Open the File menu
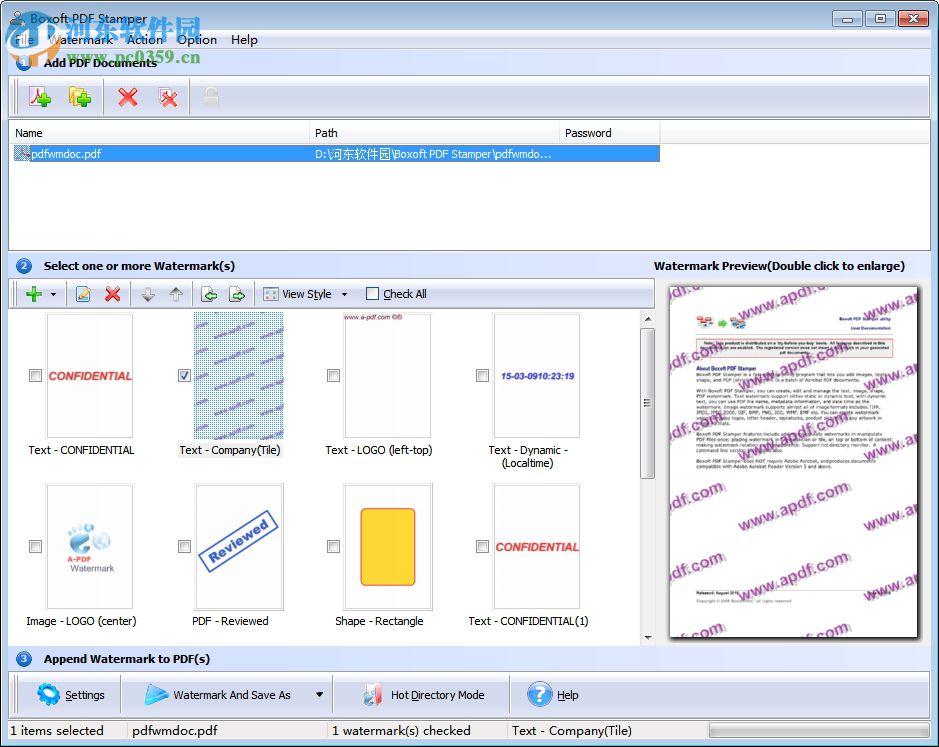This screenshot has height=747, width=939. (24, 40)
